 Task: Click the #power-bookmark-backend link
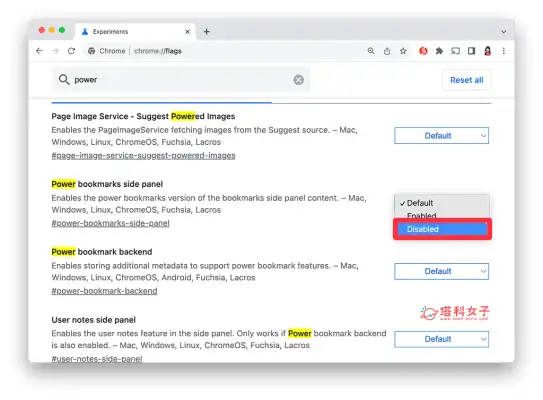[x=104, y=291]
